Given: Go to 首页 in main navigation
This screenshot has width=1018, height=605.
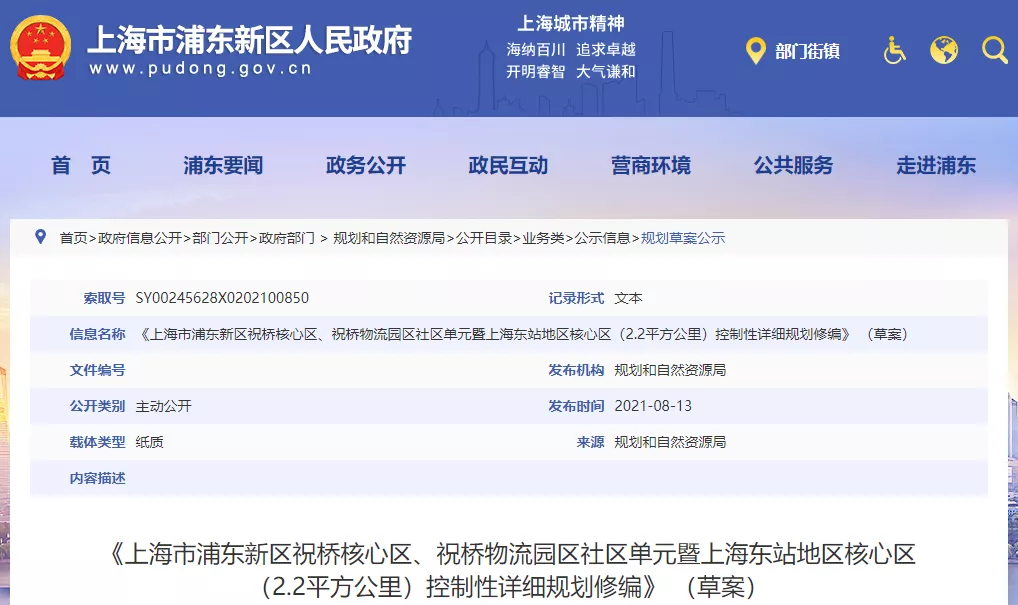Looking at the screenshot, I should (x=81, y=166).
